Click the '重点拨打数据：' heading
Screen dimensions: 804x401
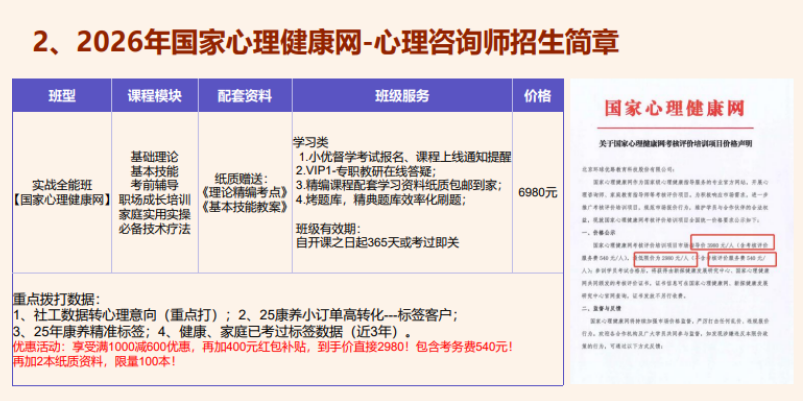56,300
